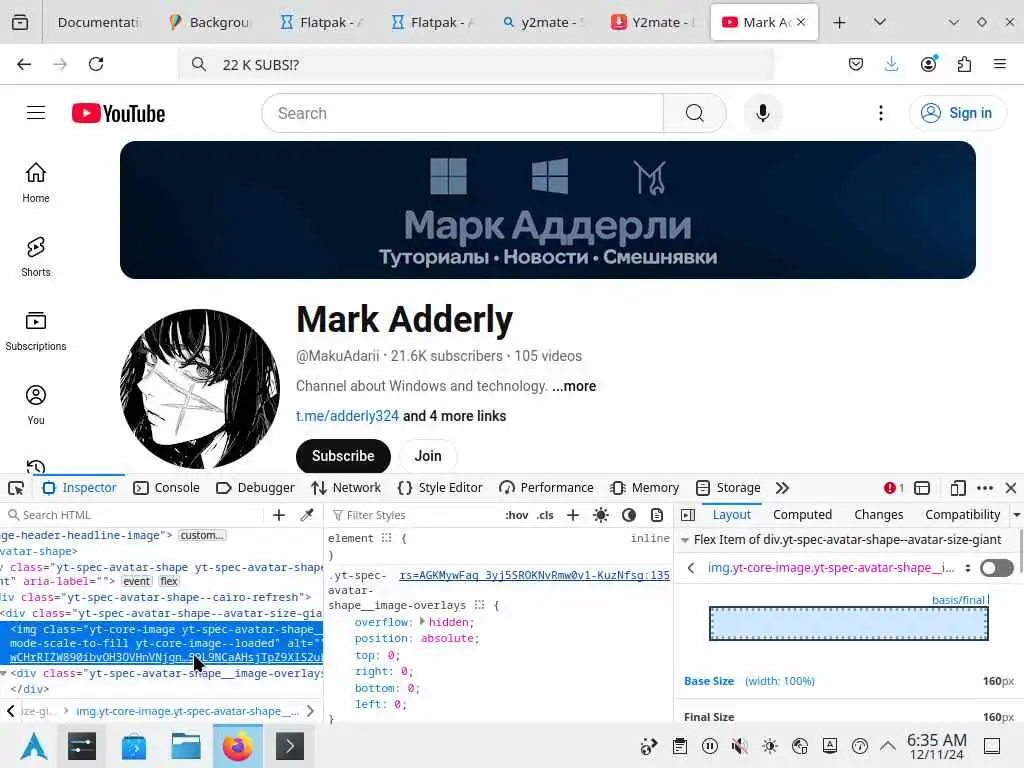Toggle print media simulation

[657, 515]
